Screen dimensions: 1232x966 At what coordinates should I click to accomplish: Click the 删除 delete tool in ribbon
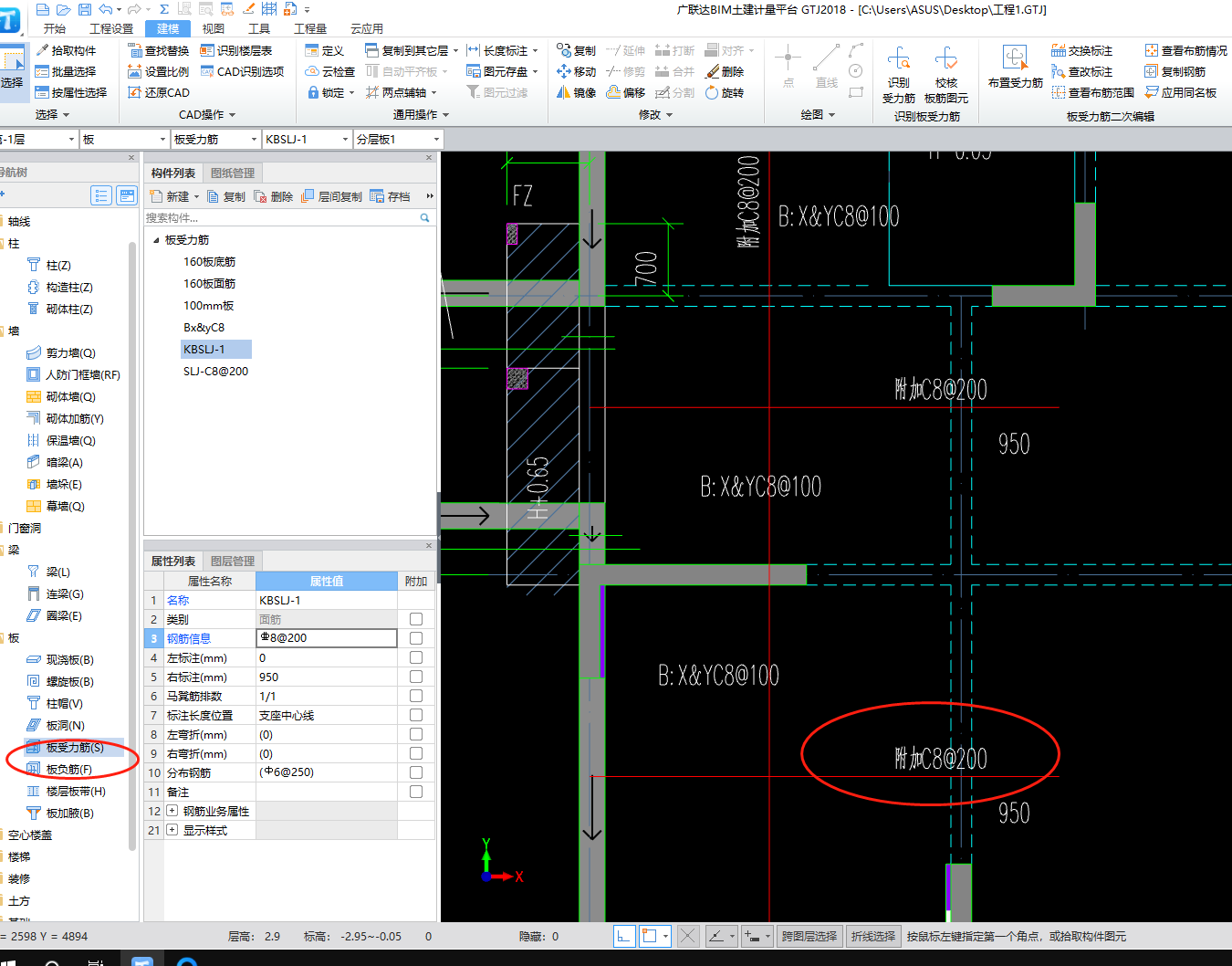[x=725, y=71]
